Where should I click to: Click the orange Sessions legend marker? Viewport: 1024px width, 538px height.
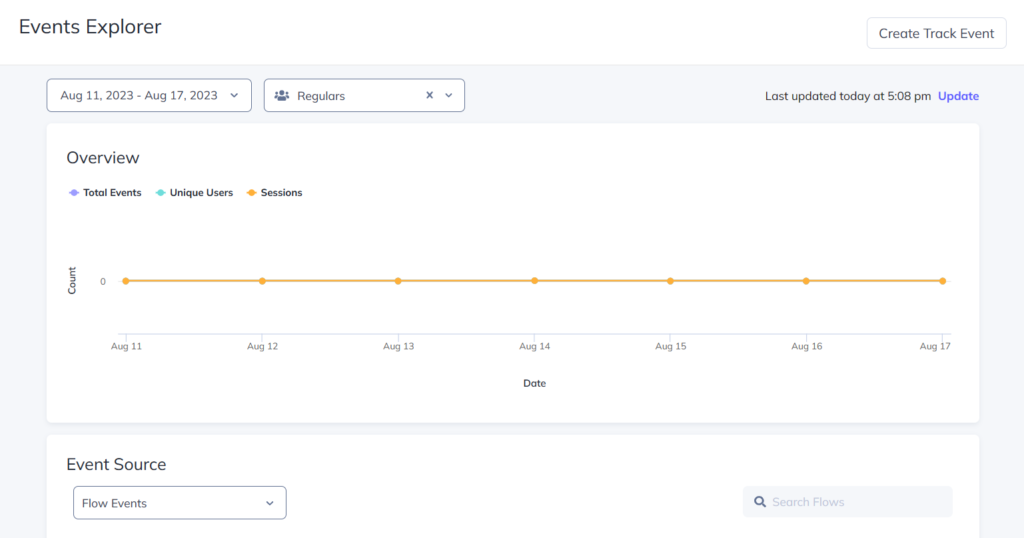[251, 193]
